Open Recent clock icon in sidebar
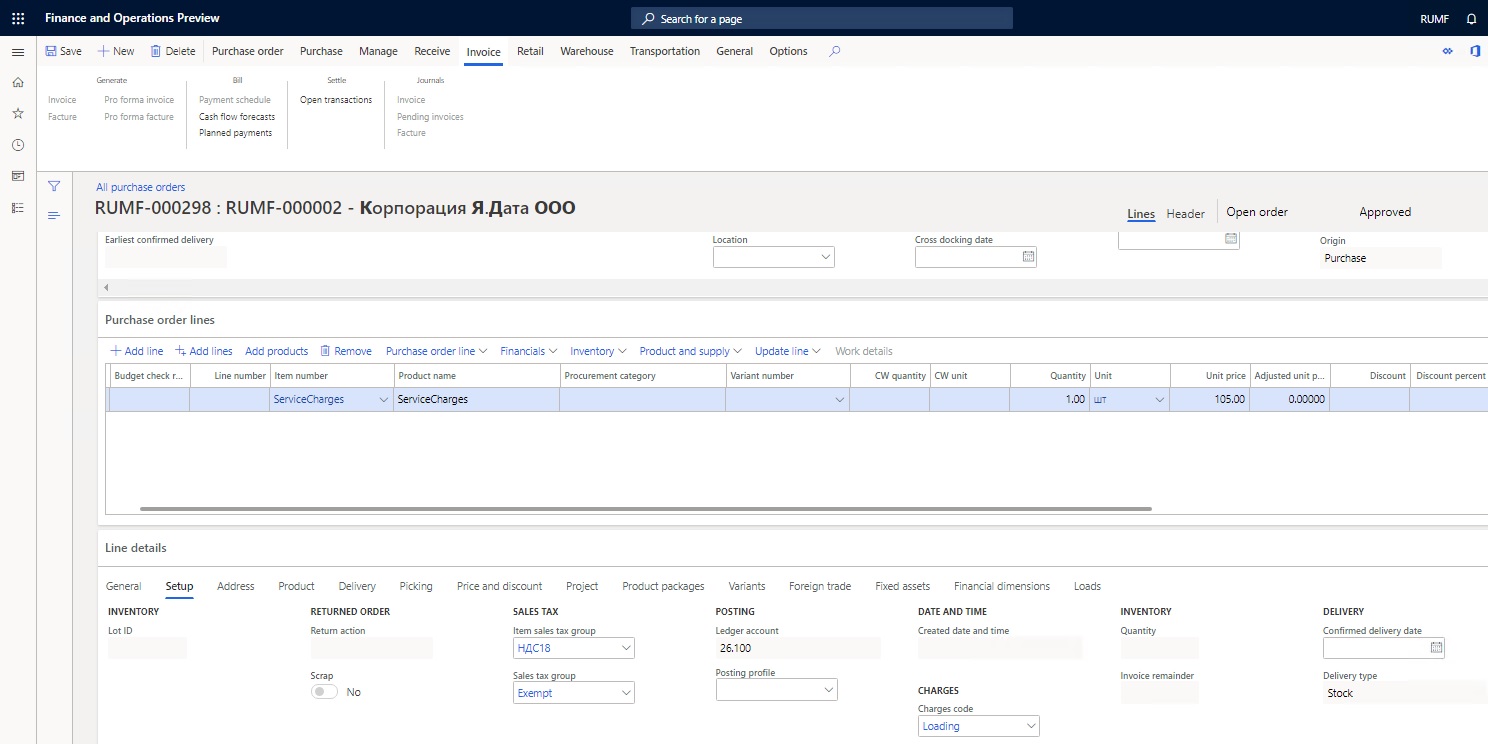Viewport: 1488px width, 744px height. [x=18, y=145]
